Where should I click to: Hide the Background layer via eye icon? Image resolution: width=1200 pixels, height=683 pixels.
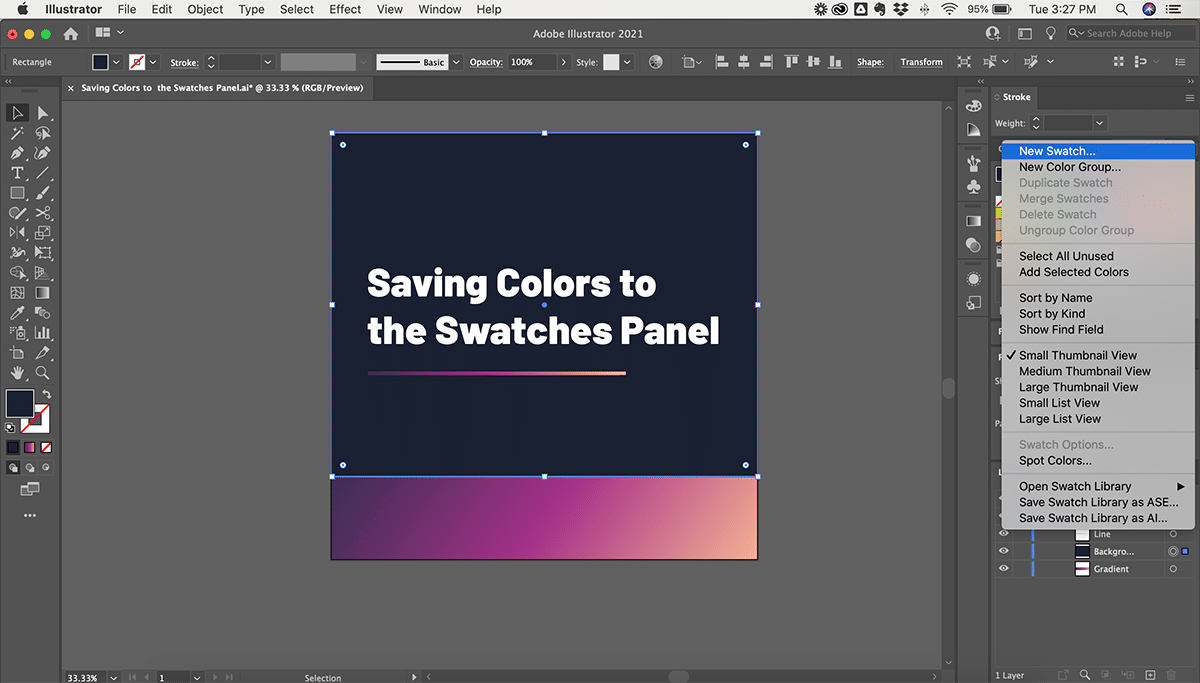(x=1004, y=551)
